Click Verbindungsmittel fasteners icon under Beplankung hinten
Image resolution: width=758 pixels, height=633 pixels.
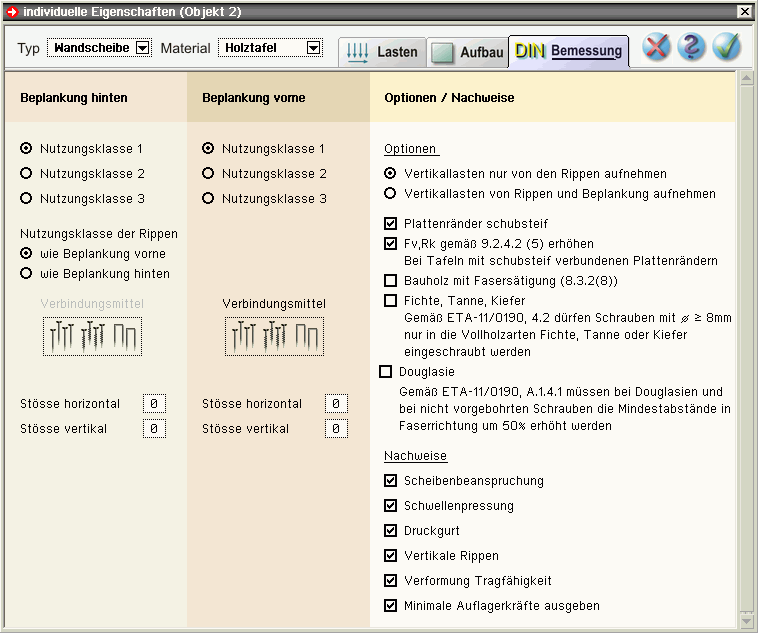92,337
